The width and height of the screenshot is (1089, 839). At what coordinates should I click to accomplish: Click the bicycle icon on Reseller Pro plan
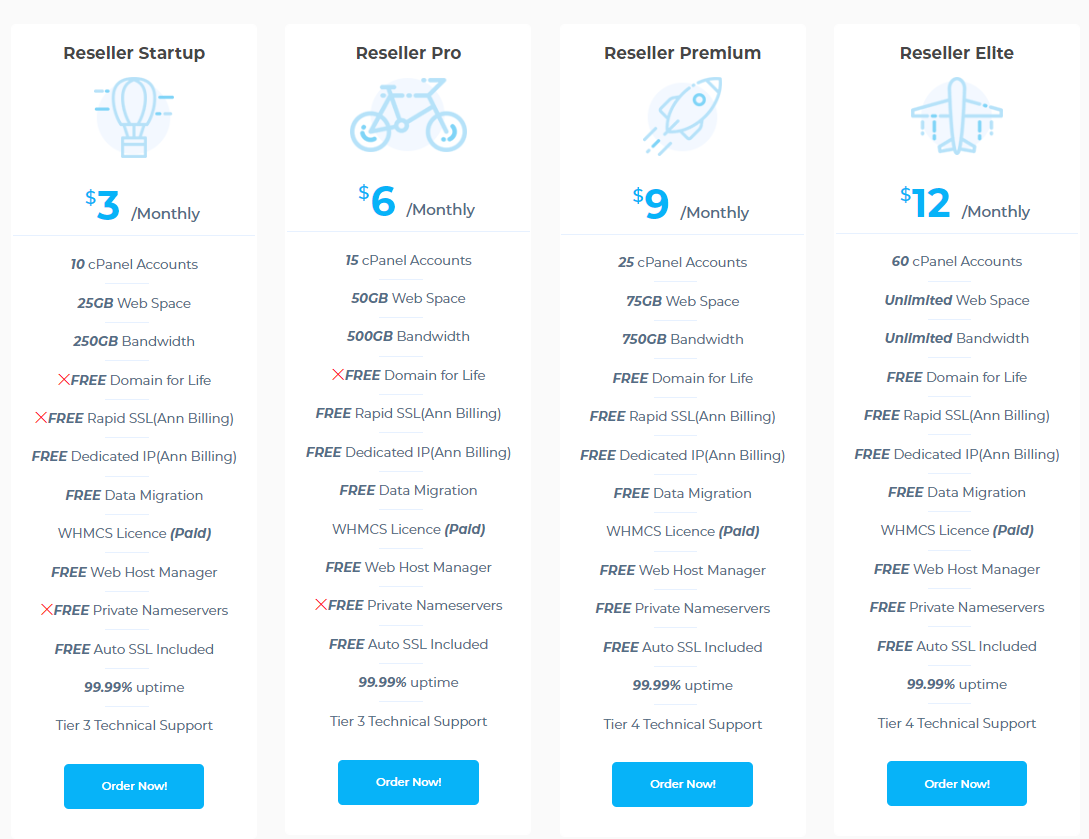click(408, 116)
